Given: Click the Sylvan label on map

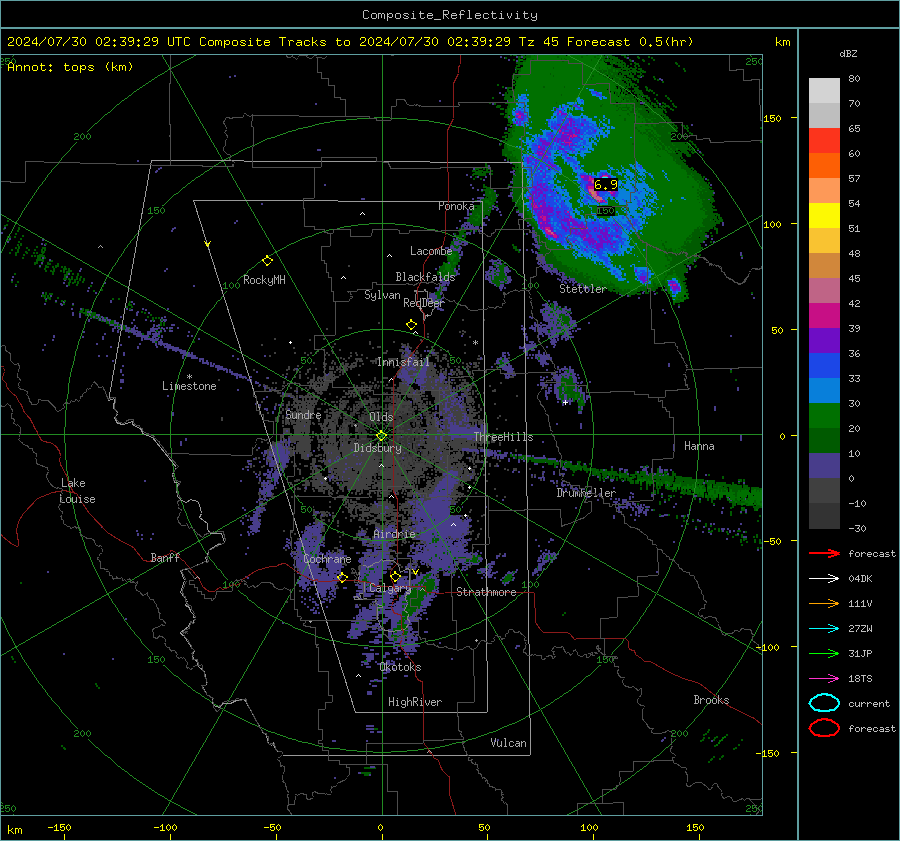Looking at the screenshot, I should click(x=382, y=295).
